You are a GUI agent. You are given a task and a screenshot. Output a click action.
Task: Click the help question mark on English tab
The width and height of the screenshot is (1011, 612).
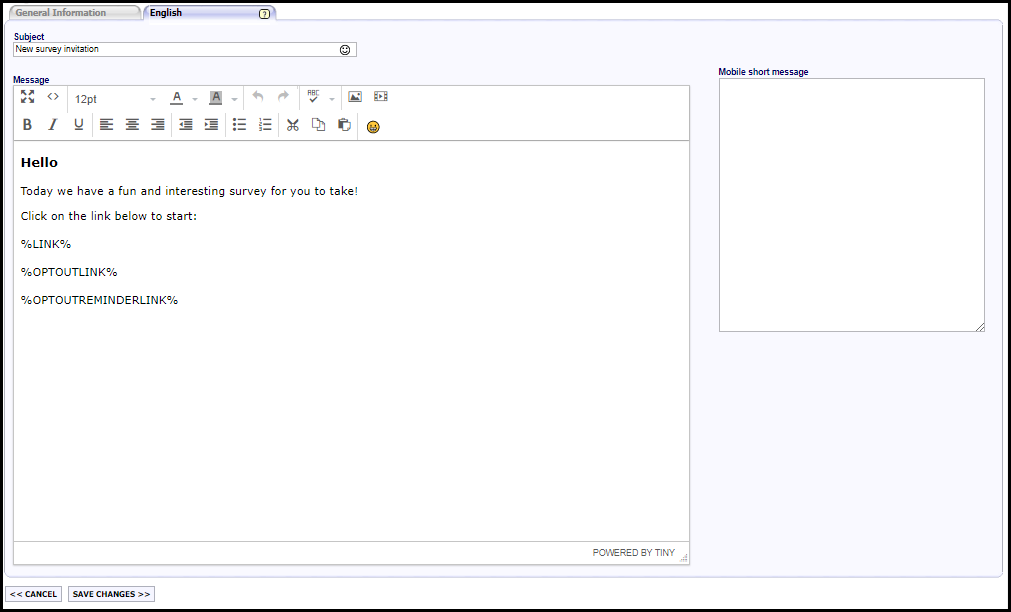264,14
